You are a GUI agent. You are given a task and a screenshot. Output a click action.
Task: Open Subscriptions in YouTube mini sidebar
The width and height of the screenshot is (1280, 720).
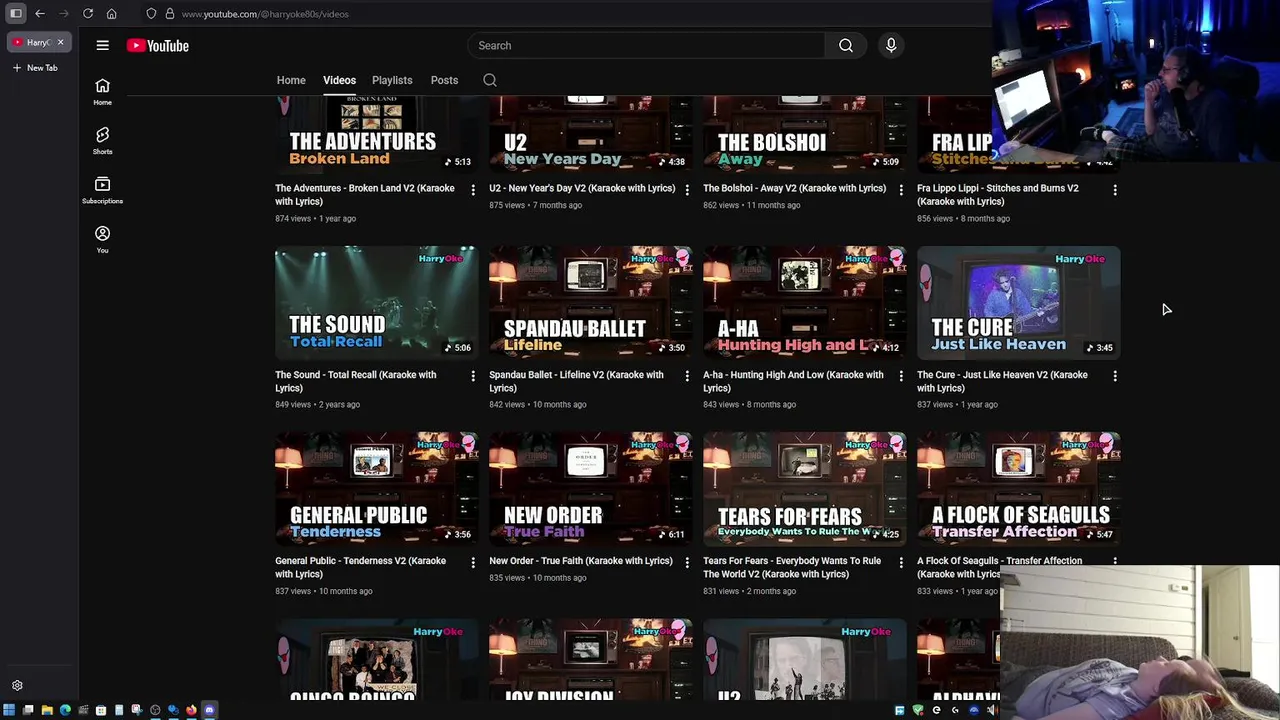click(102, 190)
